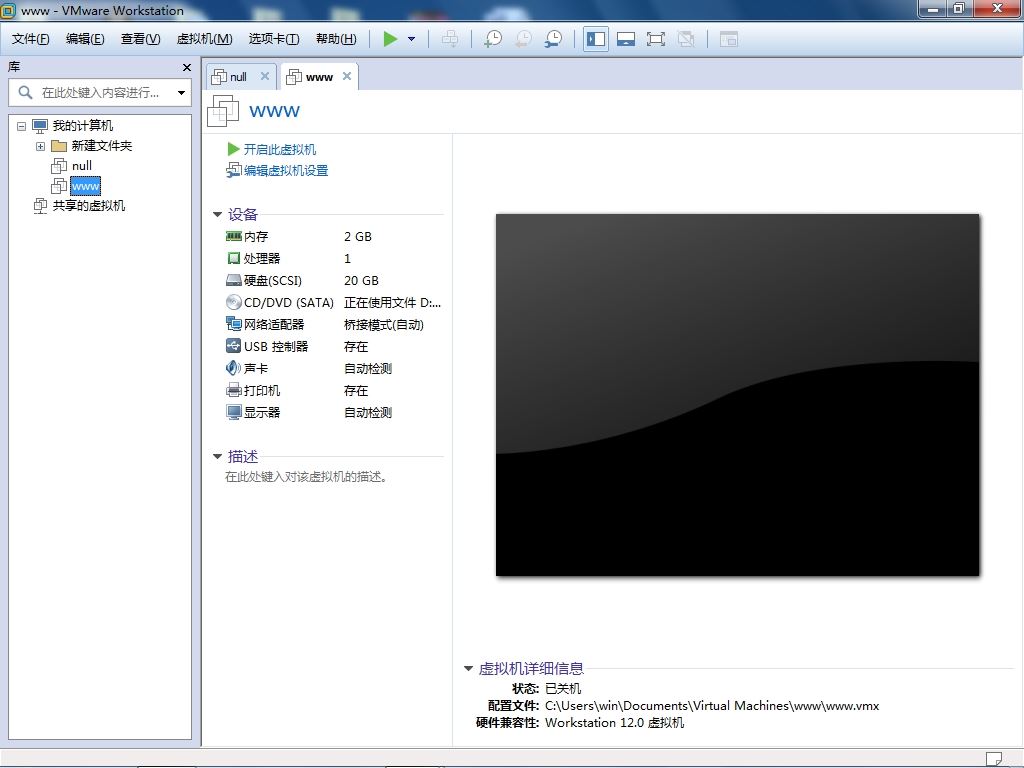Enter full screen mode

point(656,39)
